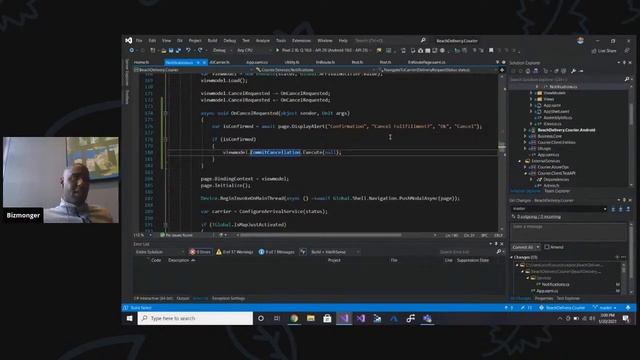Select Notifications.cs in Git Changes list
This screenshot has width=640, height=360.
click(556, 284)
